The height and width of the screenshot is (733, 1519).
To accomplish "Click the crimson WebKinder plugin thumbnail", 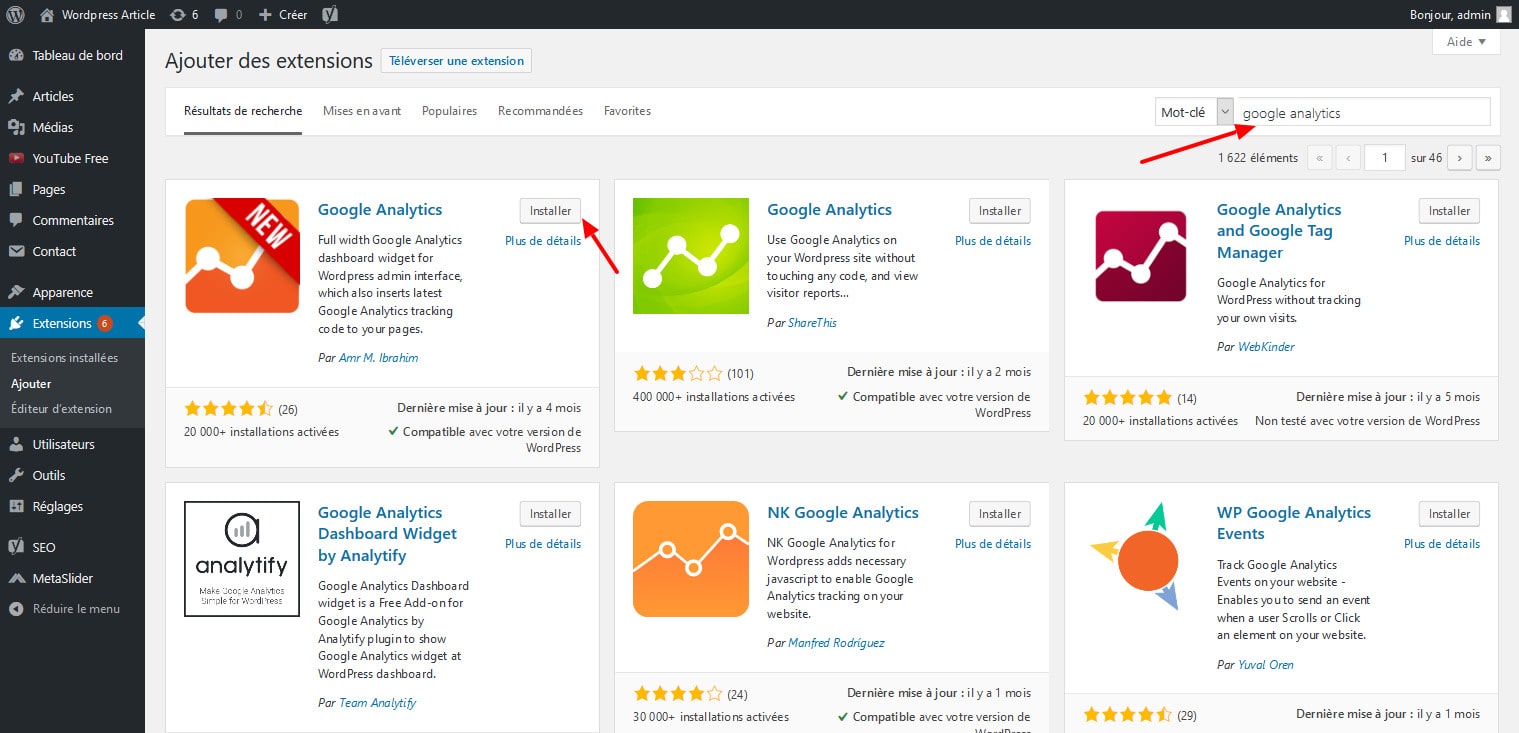I will [1141, 256].
